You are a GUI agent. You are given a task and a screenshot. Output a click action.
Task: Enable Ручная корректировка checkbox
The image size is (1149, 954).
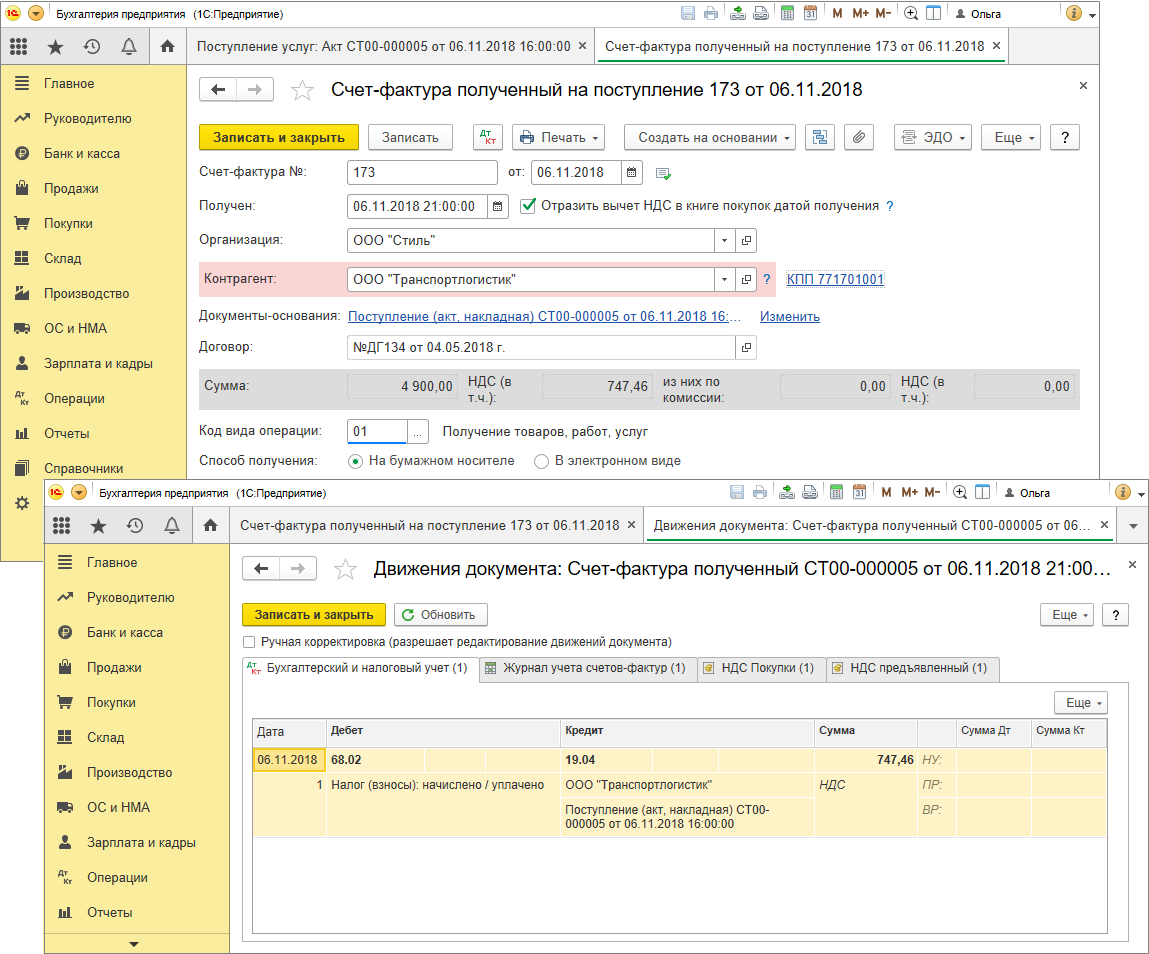pyautogui.click(x=250, y=642)
